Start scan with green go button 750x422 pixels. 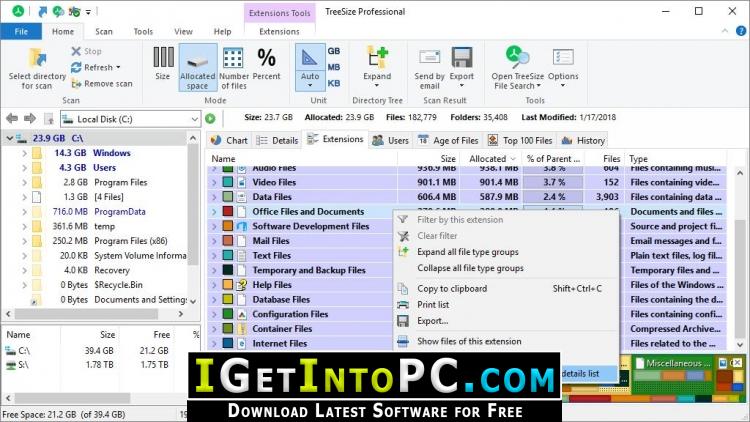pyautogui.click(x=210, y=119)
